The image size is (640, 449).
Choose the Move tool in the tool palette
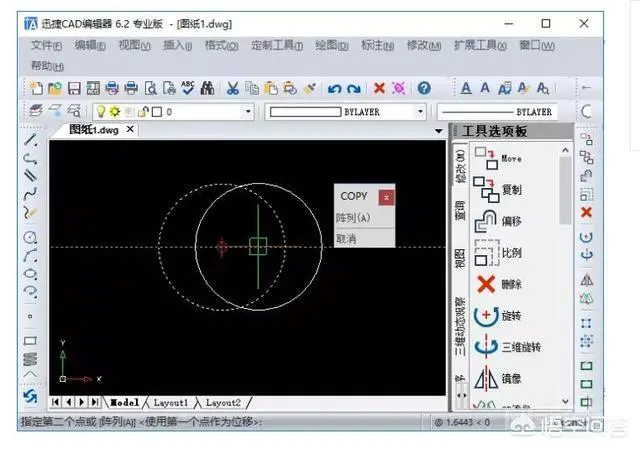point(498,158)
